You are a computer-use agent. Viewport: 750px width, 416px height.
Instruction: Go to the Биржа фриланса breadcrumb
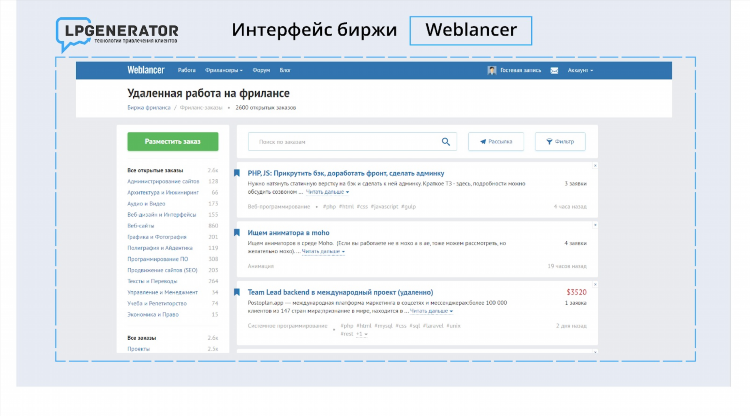pyautogui.click(x=149, y=108)
